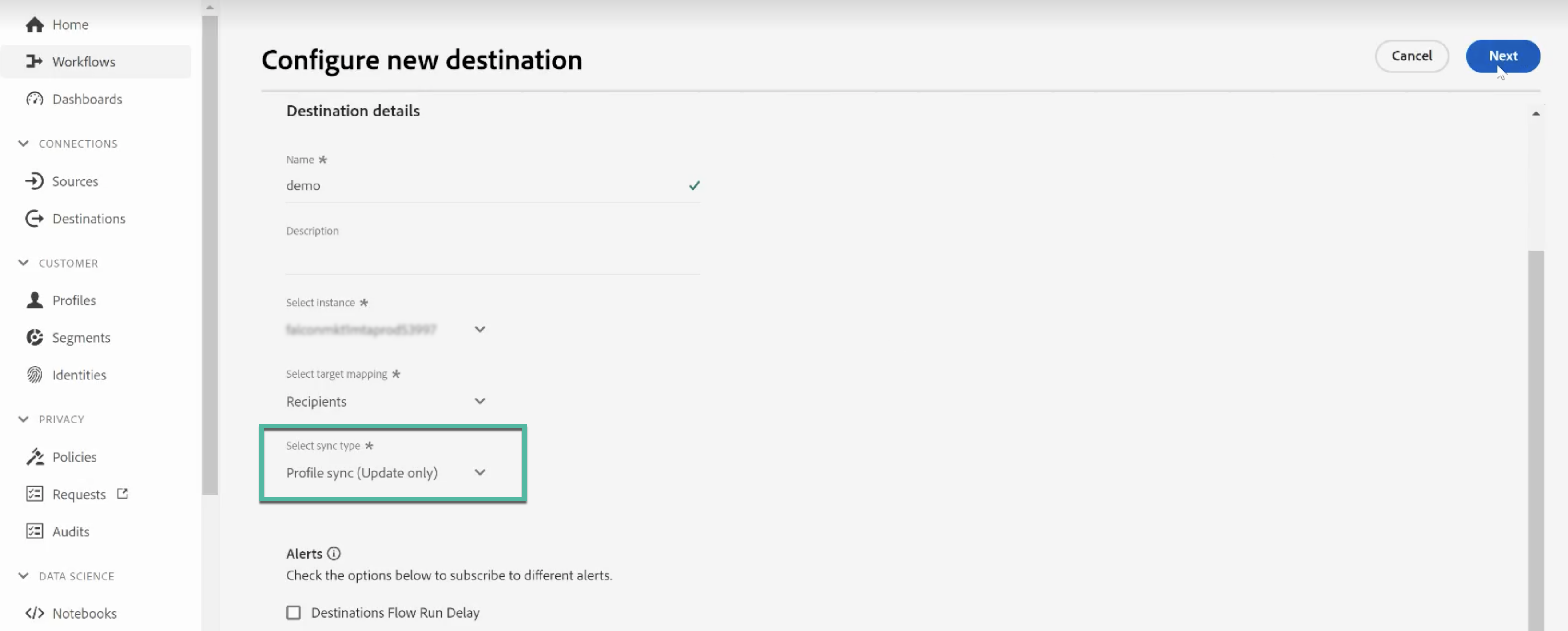Viewport: 1568px width, 631px height.
Task: Open Dashboards via gauge icon
Action: coord(35,99)
